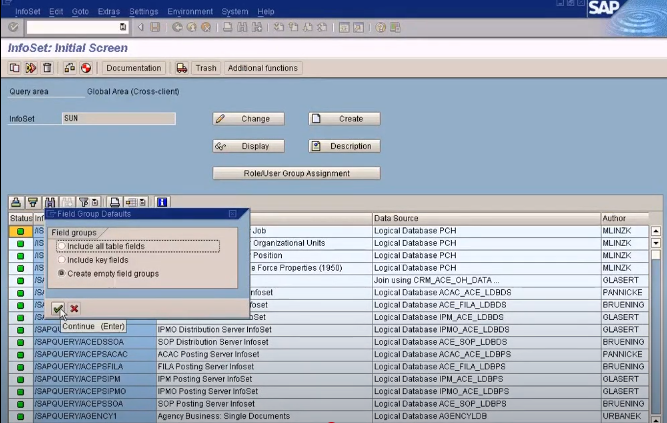Open the command field history dropdown
The image size is (667, 423).
(x=123, y=27)
